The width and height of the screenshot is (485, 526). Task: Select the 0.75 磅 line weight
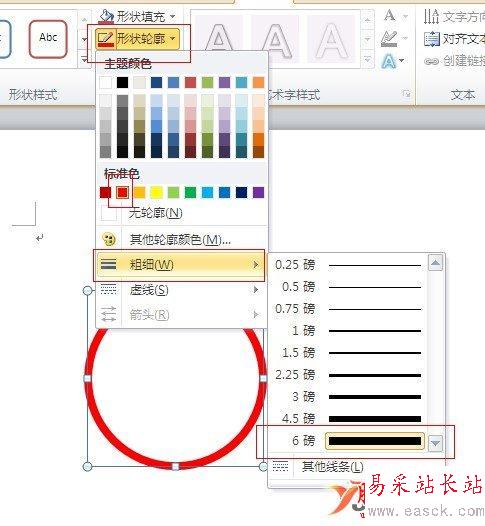click(348, 309)
